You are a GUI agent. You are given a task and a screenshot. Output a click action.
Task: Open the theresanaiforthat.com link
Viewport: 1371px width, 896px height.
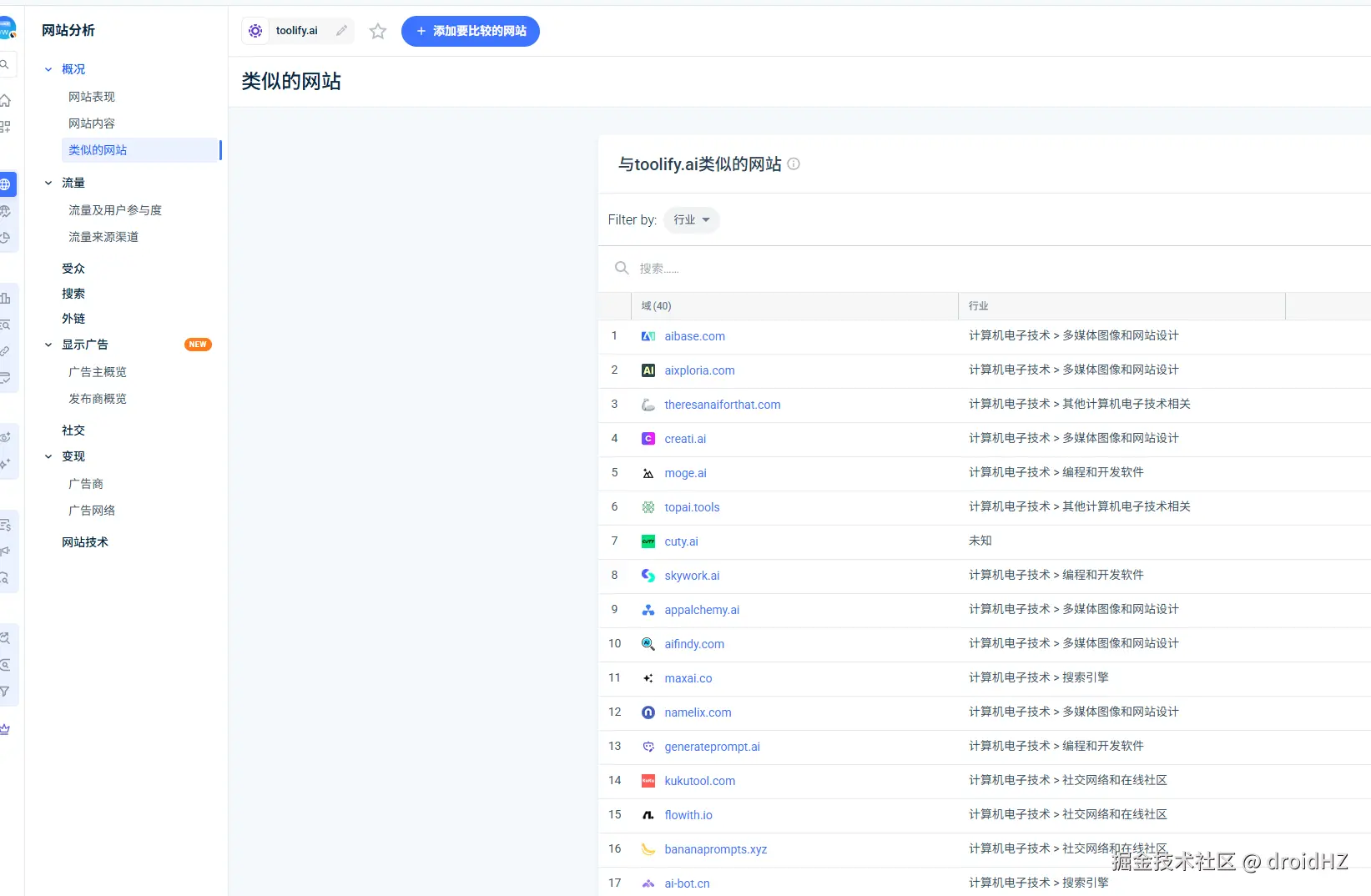(723, 405)
